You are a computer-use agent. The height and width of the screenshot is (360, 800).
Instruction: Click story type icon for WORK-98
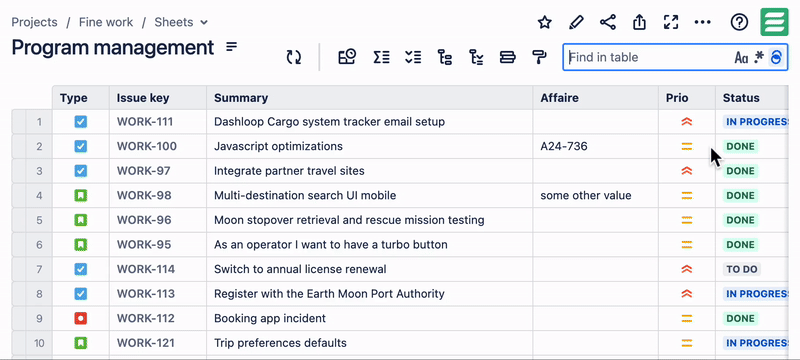pos(81,195)
